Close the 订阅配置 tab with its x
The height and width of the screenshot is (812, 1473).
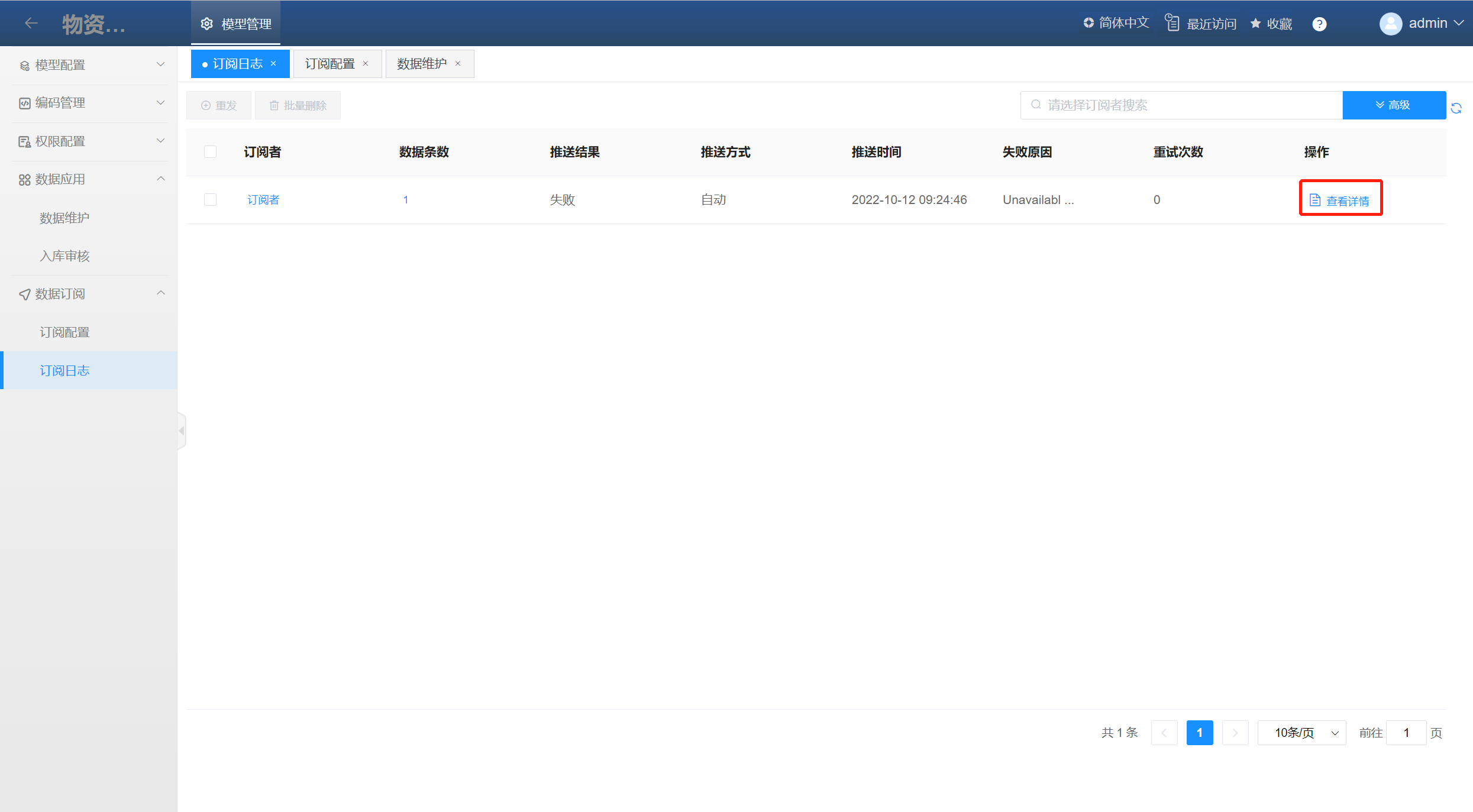point(366,63)
